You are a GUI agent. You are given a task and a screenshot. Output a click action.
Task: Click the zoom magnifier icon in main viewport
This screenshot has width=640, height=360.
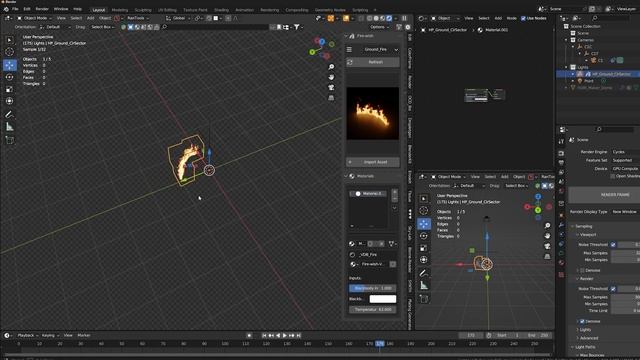(x=331, y=67)
